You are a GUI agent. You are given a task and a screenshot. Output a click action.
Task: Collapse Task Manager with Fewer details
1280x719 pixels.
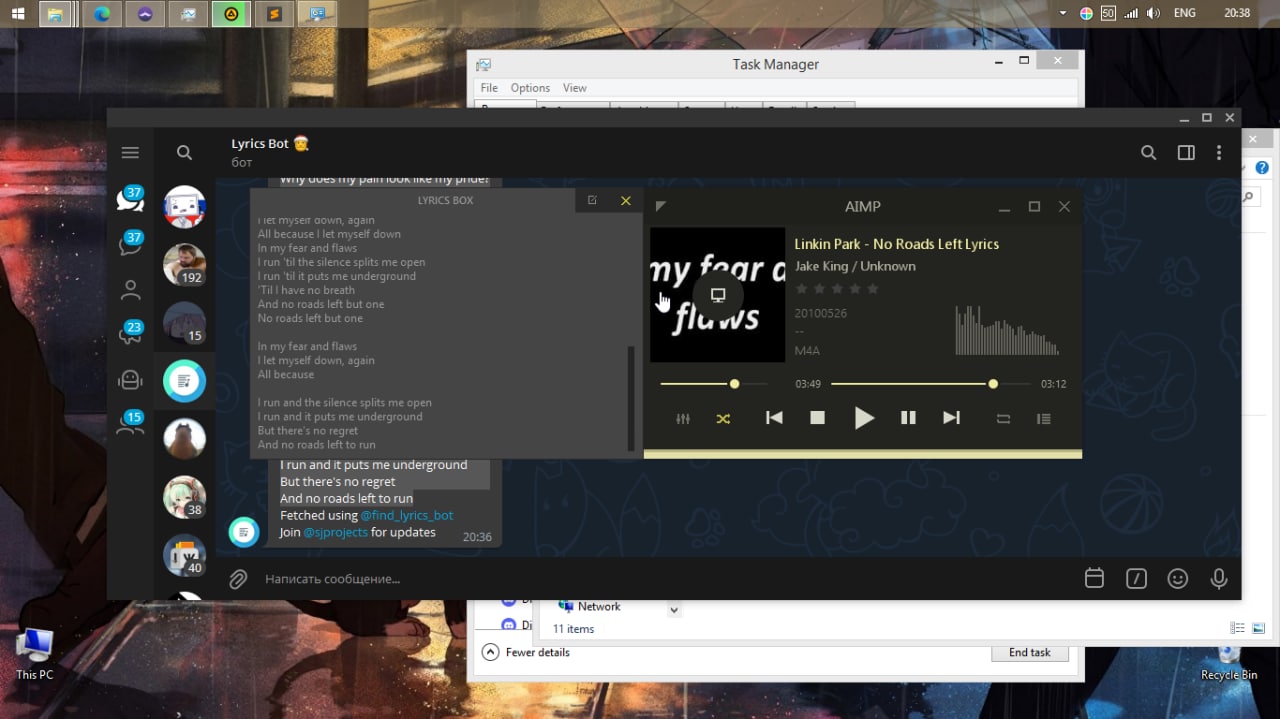tap(526, 652)
